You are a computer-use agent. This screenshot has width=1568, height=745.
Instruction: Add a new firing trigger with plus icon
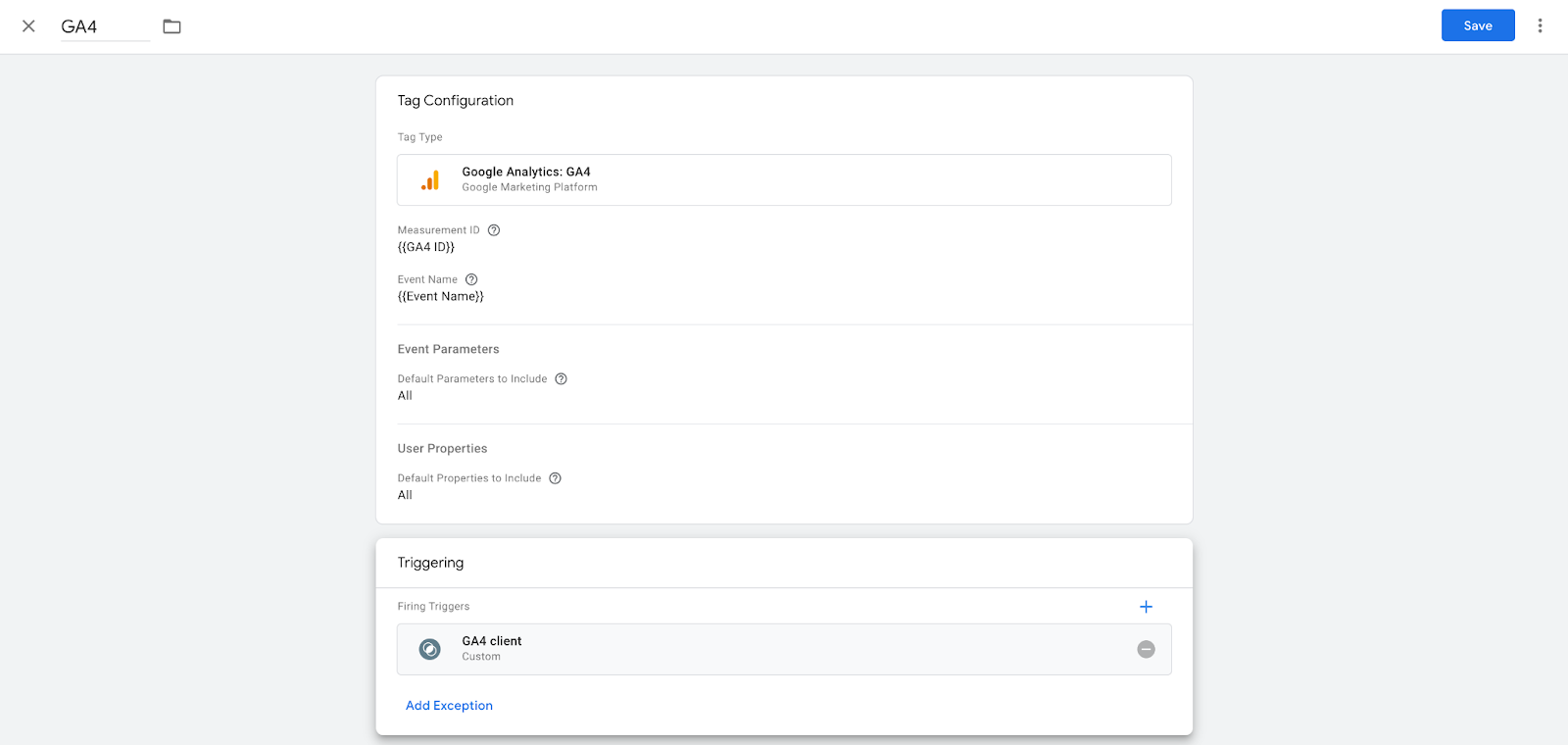(1146, 607)
